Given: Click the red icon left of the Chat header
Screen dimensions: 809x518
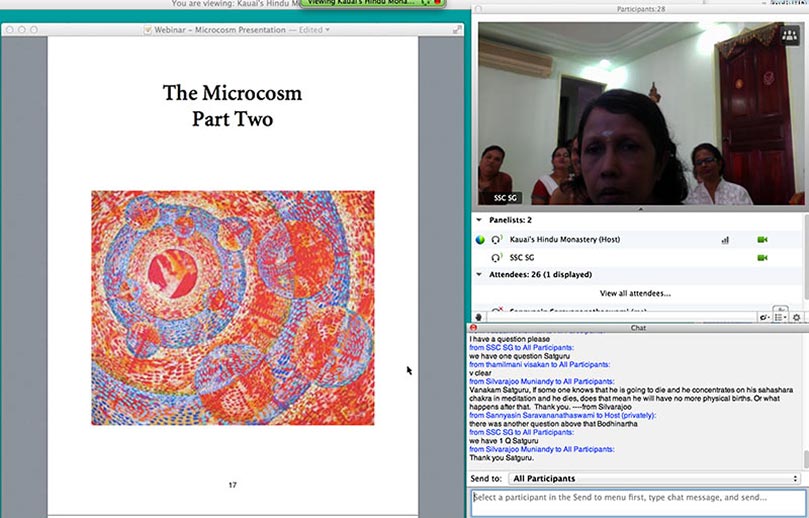Looking at the screenshot, I should 473,327.
